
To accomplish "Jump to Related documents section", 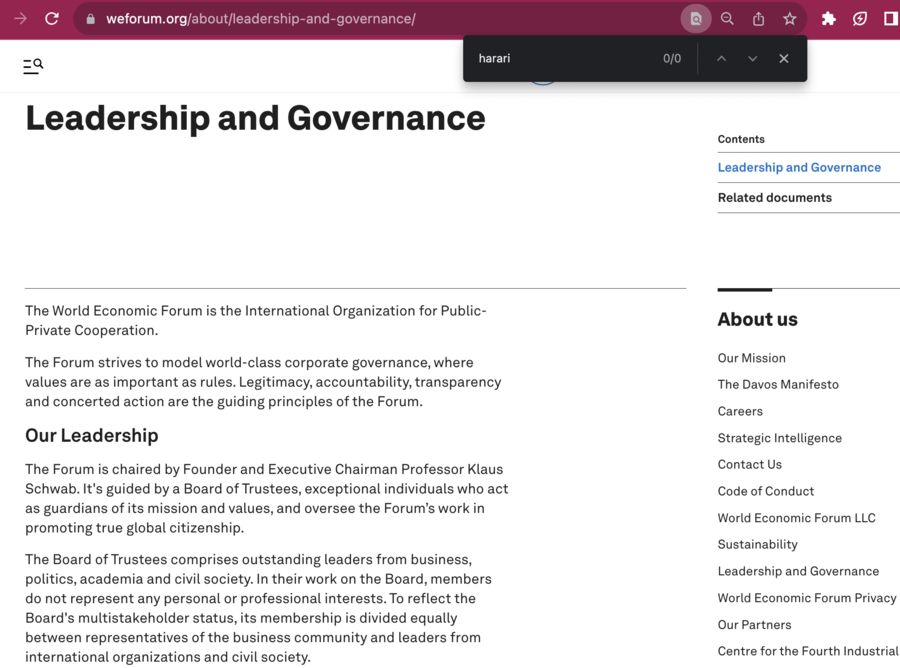I will [774, 198].
